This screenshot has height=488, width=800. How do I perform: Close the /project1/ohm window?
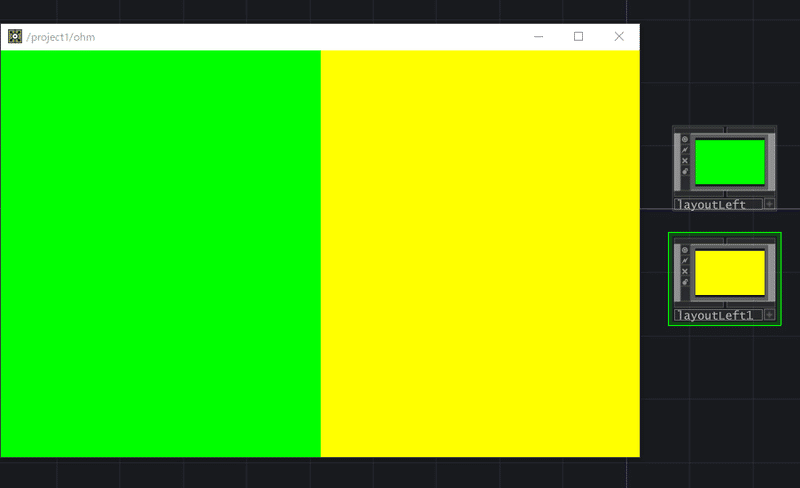click(x=619, y=36)
